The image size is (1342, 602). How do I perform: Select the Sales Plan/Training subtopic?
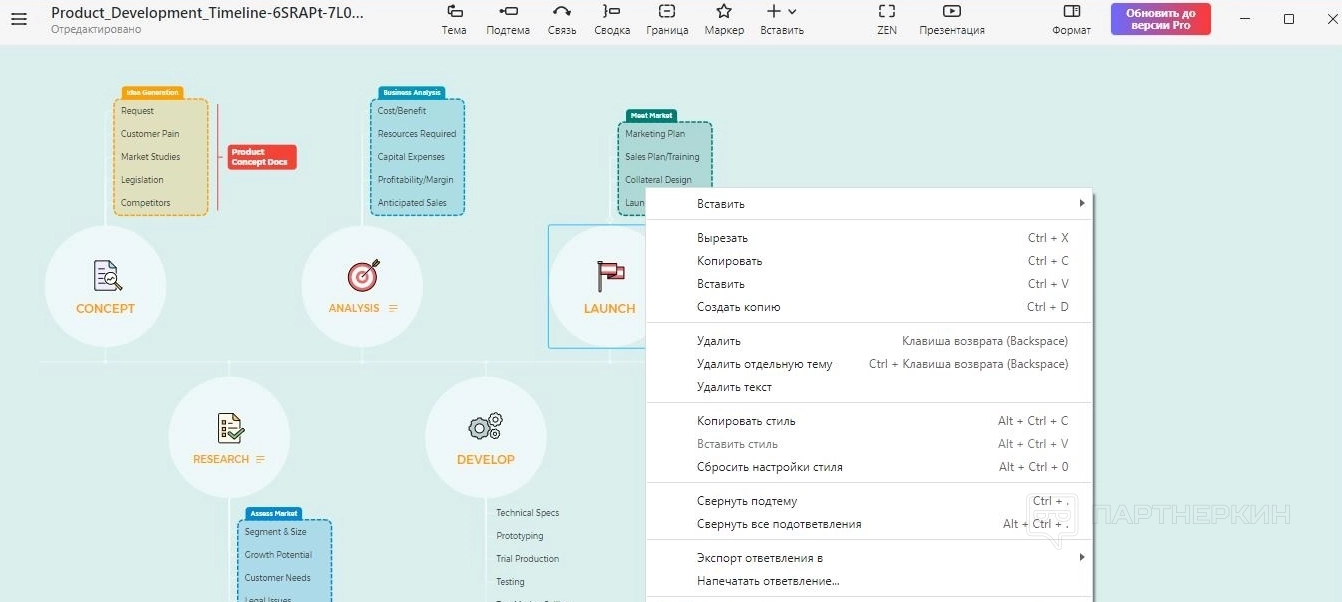(x=662, y=157)
